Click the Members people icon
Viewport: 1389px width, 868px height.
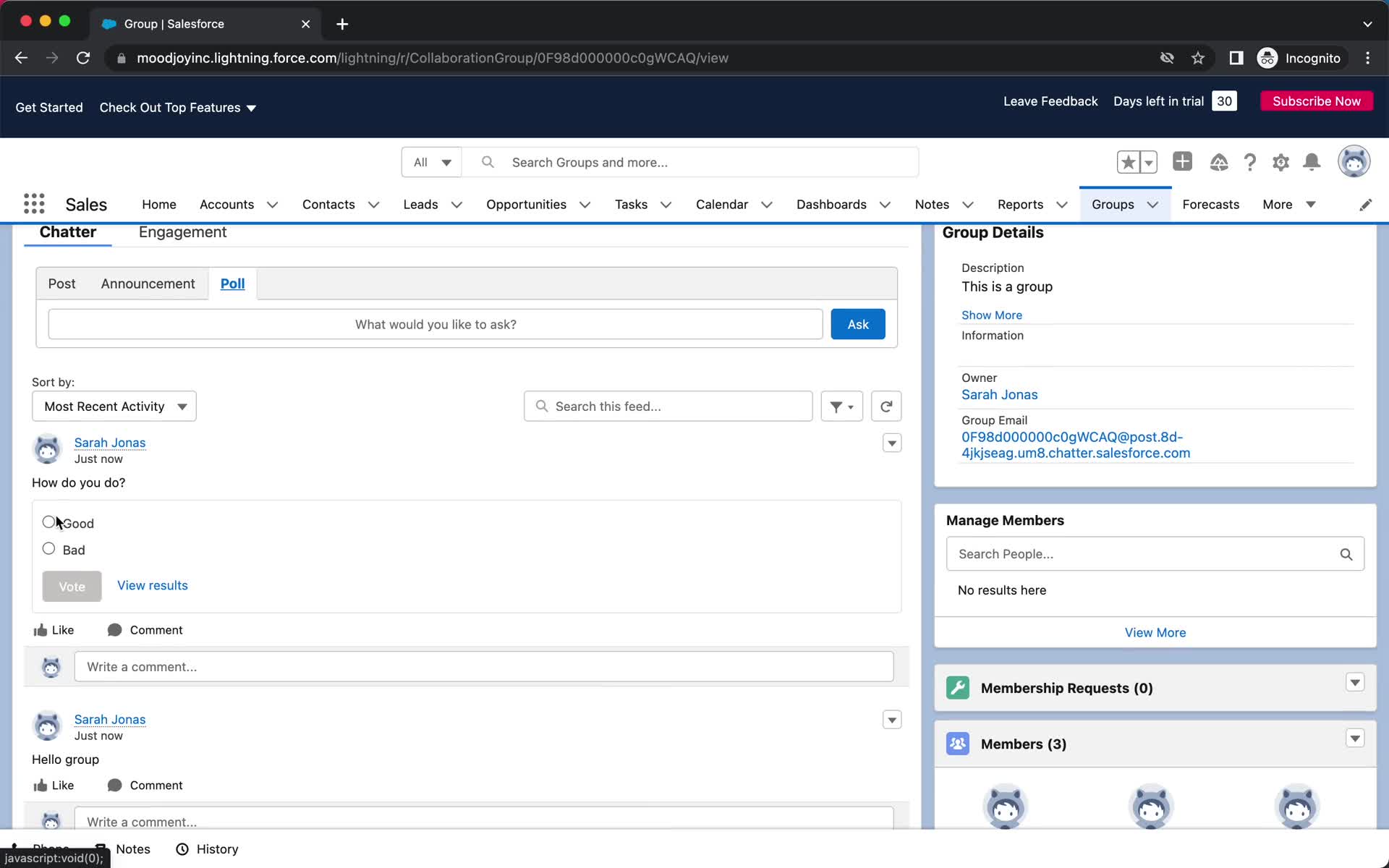coord(958,744)
